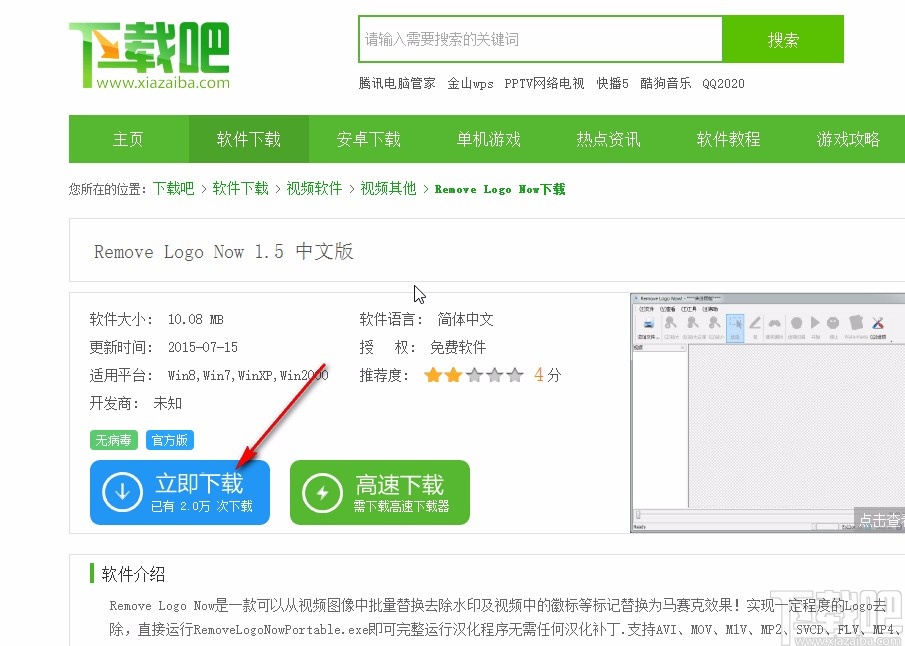Open the 单机游戏 navigation tab
Image resolution: width=905 pixels, height=646 pixels.
(x=489, y=139)
